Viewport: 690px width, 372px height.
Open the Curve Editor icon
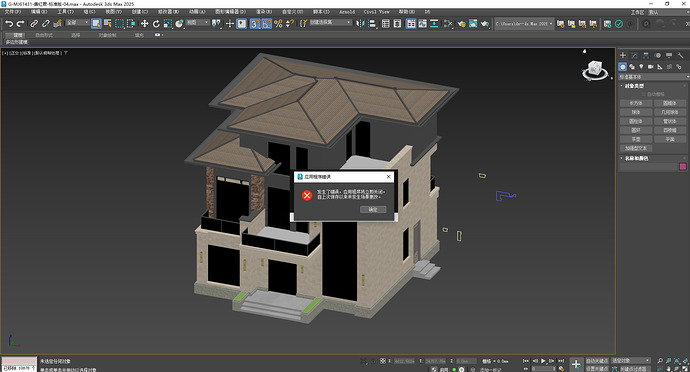coord(423,24)
